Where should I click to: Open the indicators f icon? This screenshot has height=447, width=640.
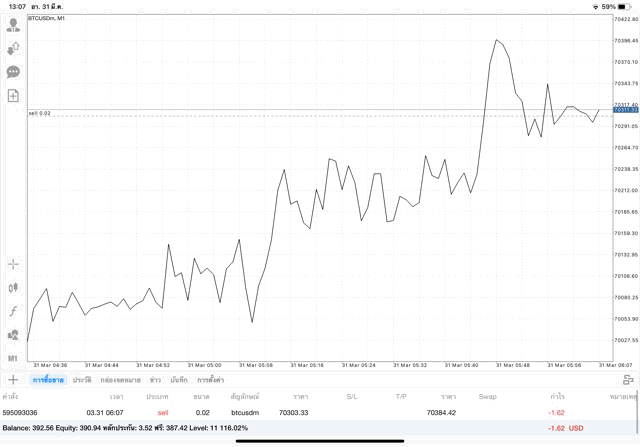[13, 311]
